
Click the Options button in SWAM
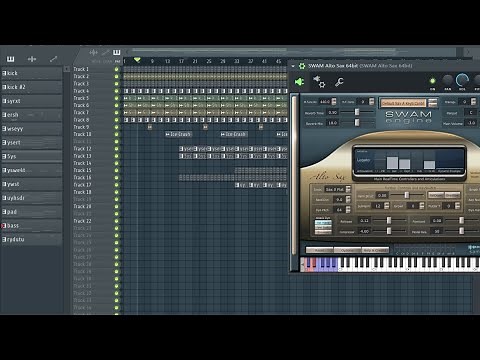tap(348, 250)
